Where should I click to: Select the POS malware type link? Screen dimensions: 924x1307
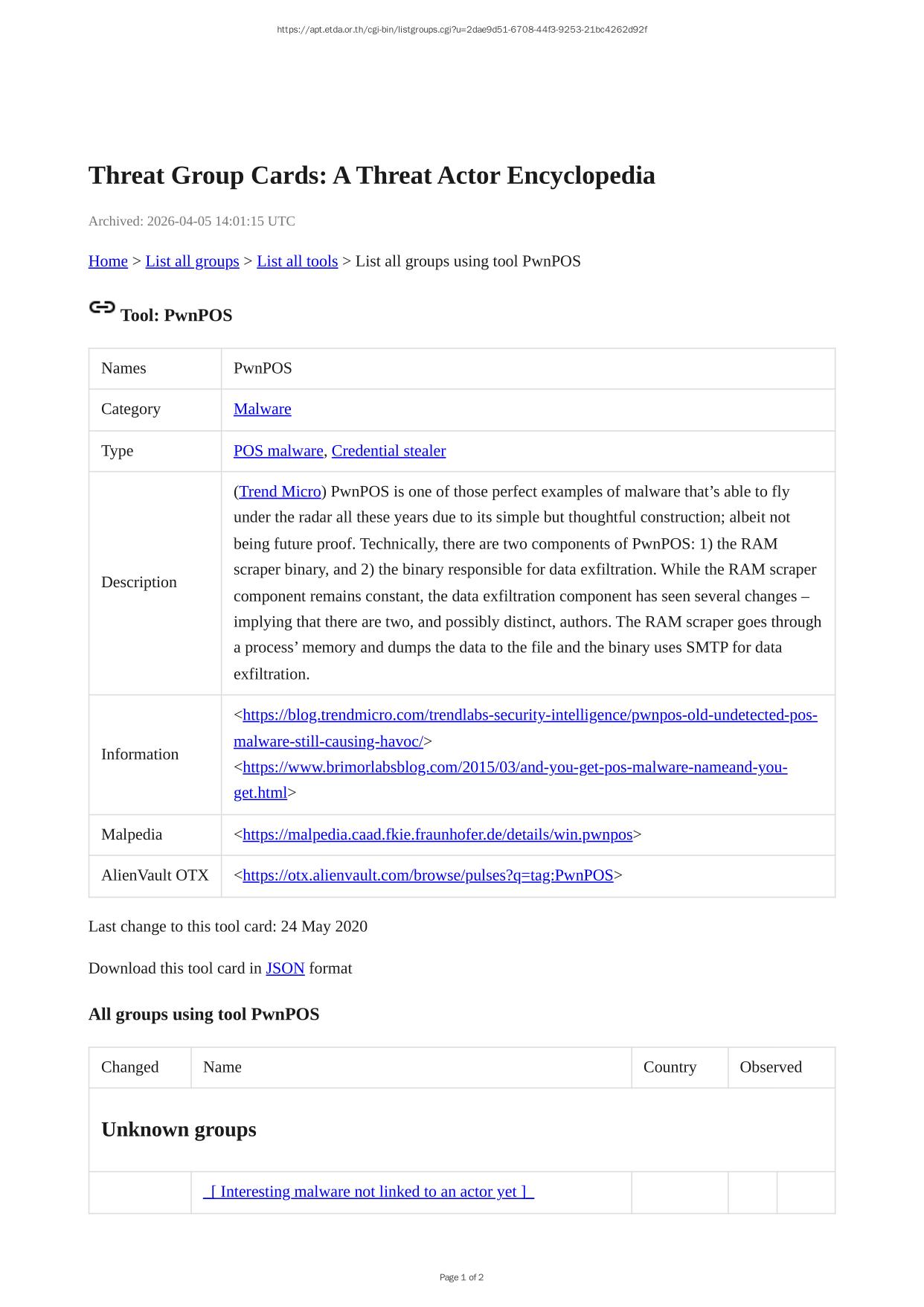click(x=278, y=451)
